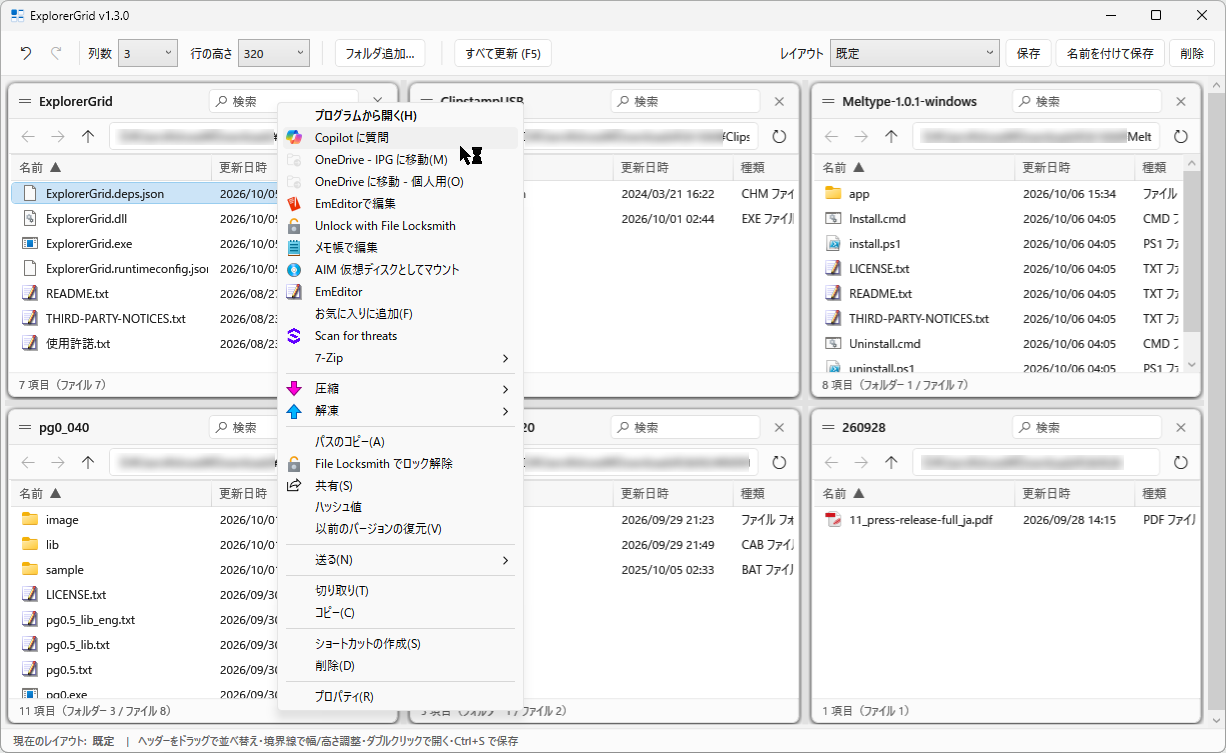Click the すべて更新 (F5) button
This screenshot has height=753, width=1226.
(x=503, y=53)
